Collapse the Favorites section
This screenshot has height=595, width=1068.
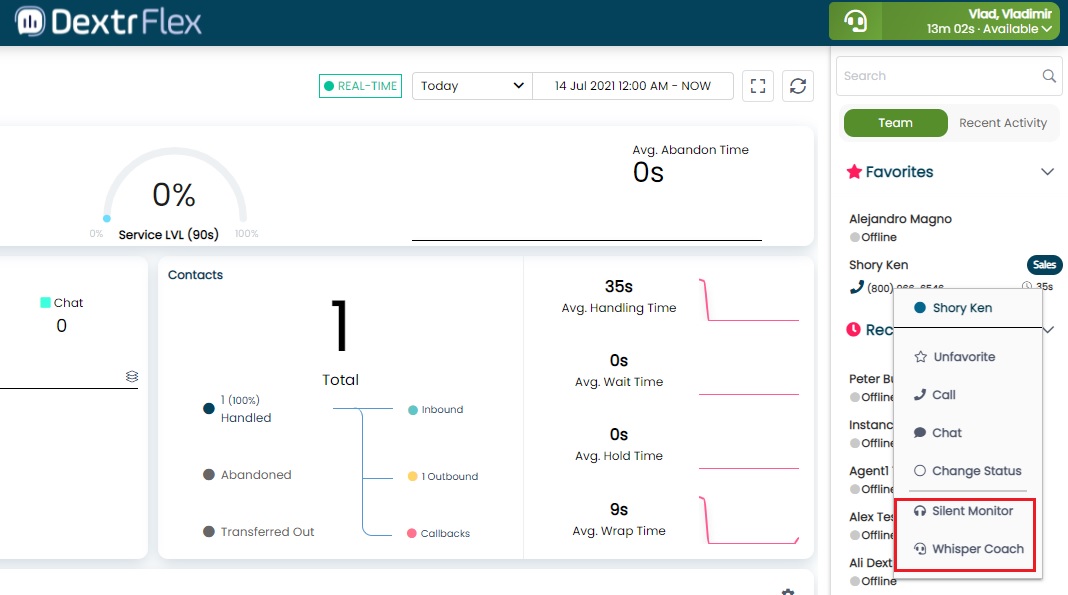coord(1048,172)
